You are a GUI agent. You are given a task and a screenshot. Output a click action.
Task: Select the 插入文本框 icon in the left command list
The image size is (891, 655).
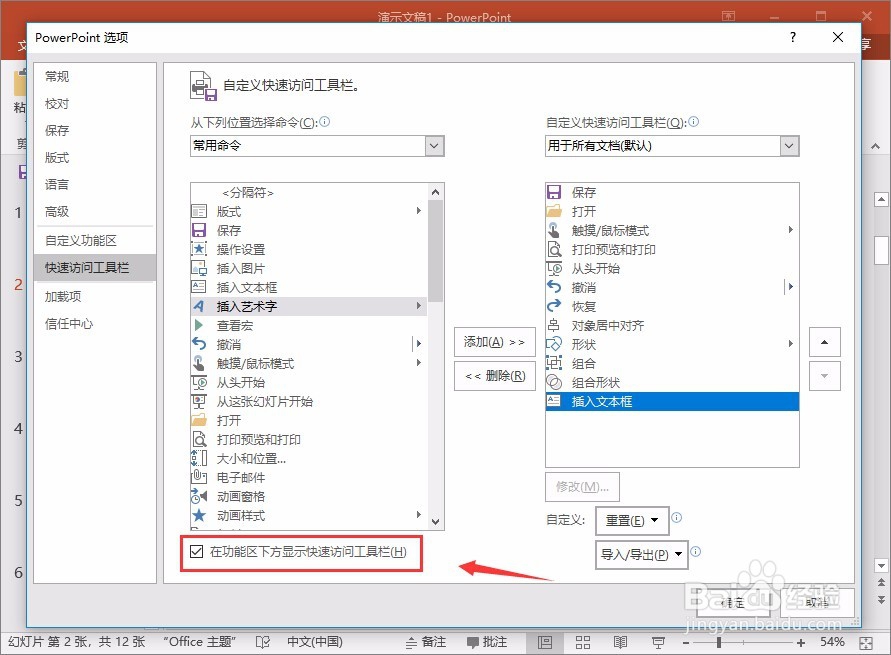click(x=199, y=287)
